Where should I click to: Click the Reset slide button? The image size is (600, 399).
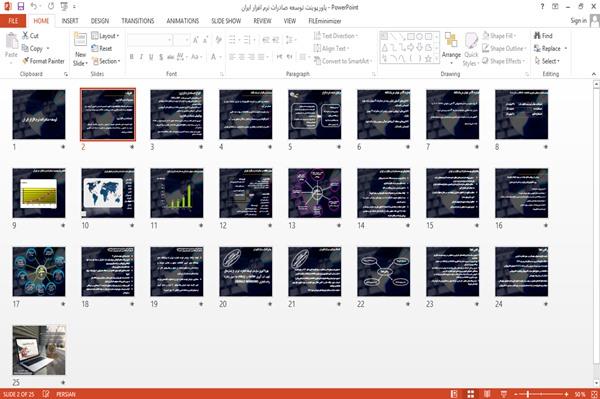coord(102,49)
